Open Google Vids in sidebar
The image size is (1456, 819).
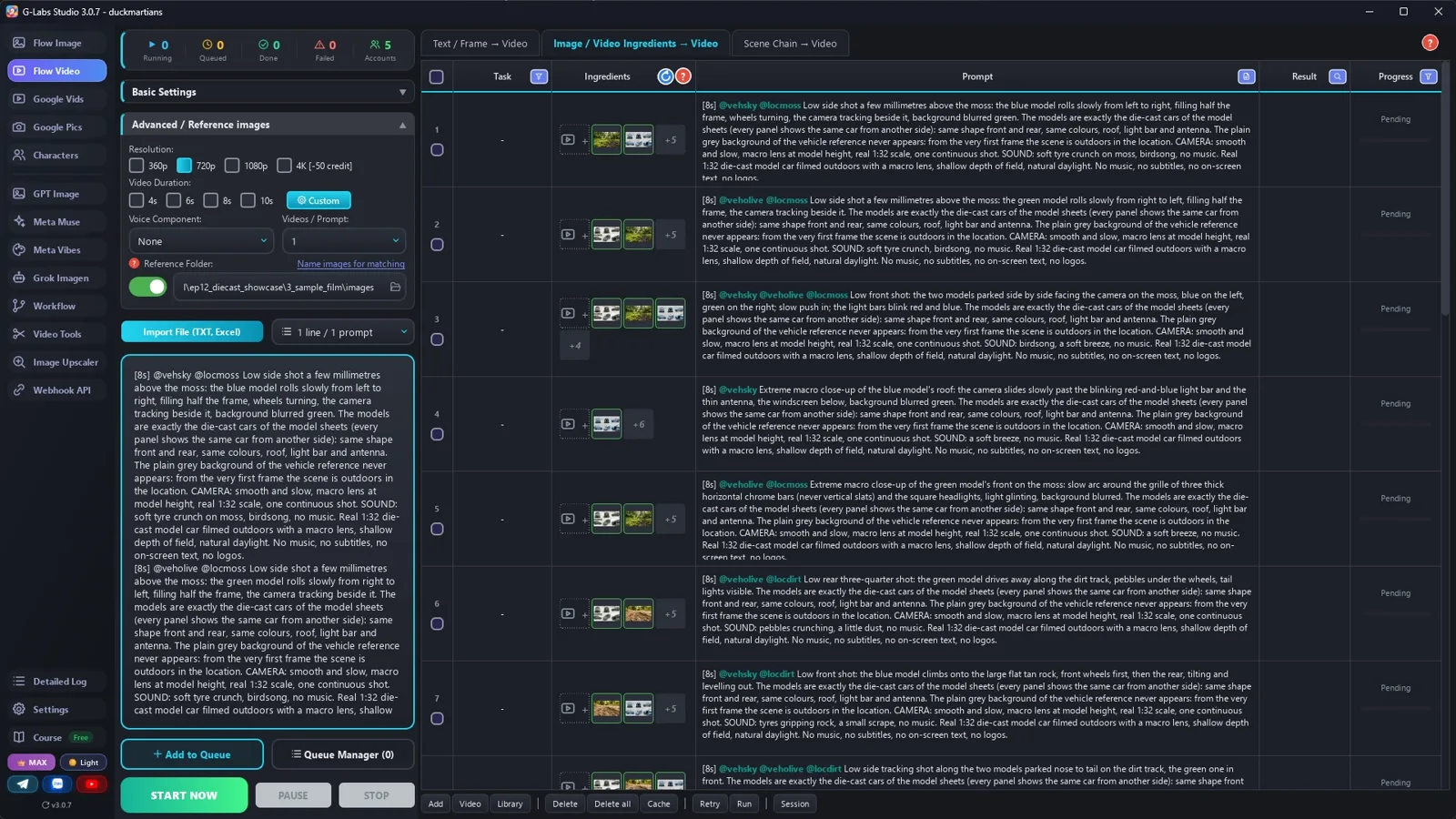coord(56,99)
